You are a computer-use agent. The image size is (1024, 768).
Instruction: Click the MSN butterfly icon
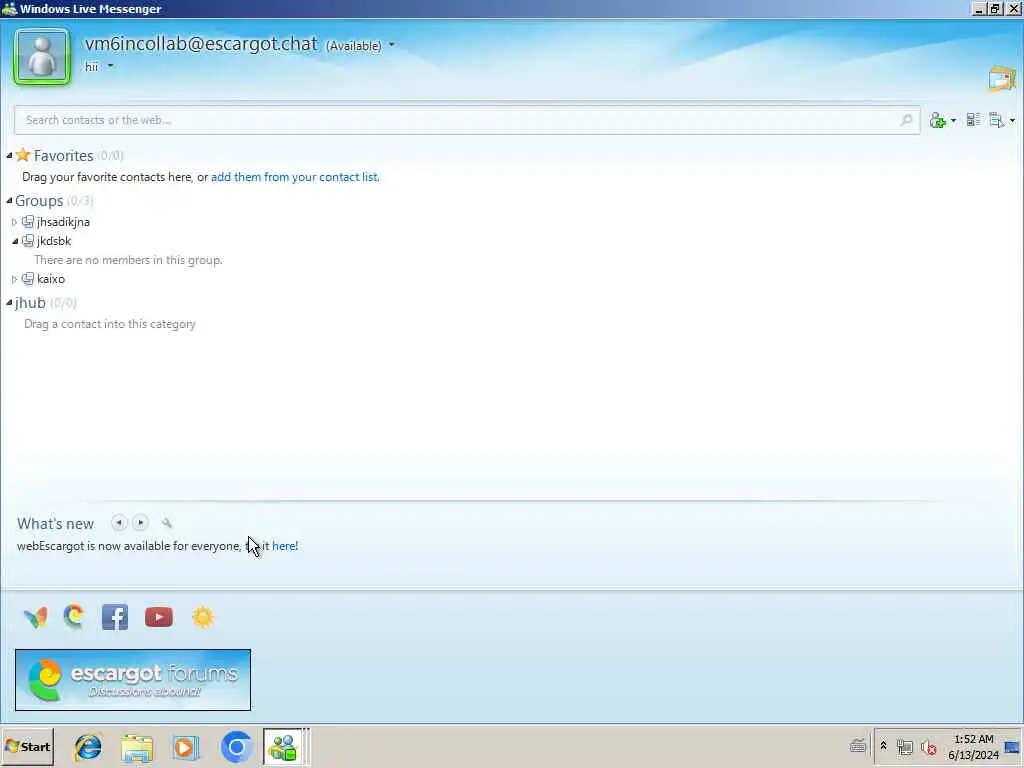35,617
